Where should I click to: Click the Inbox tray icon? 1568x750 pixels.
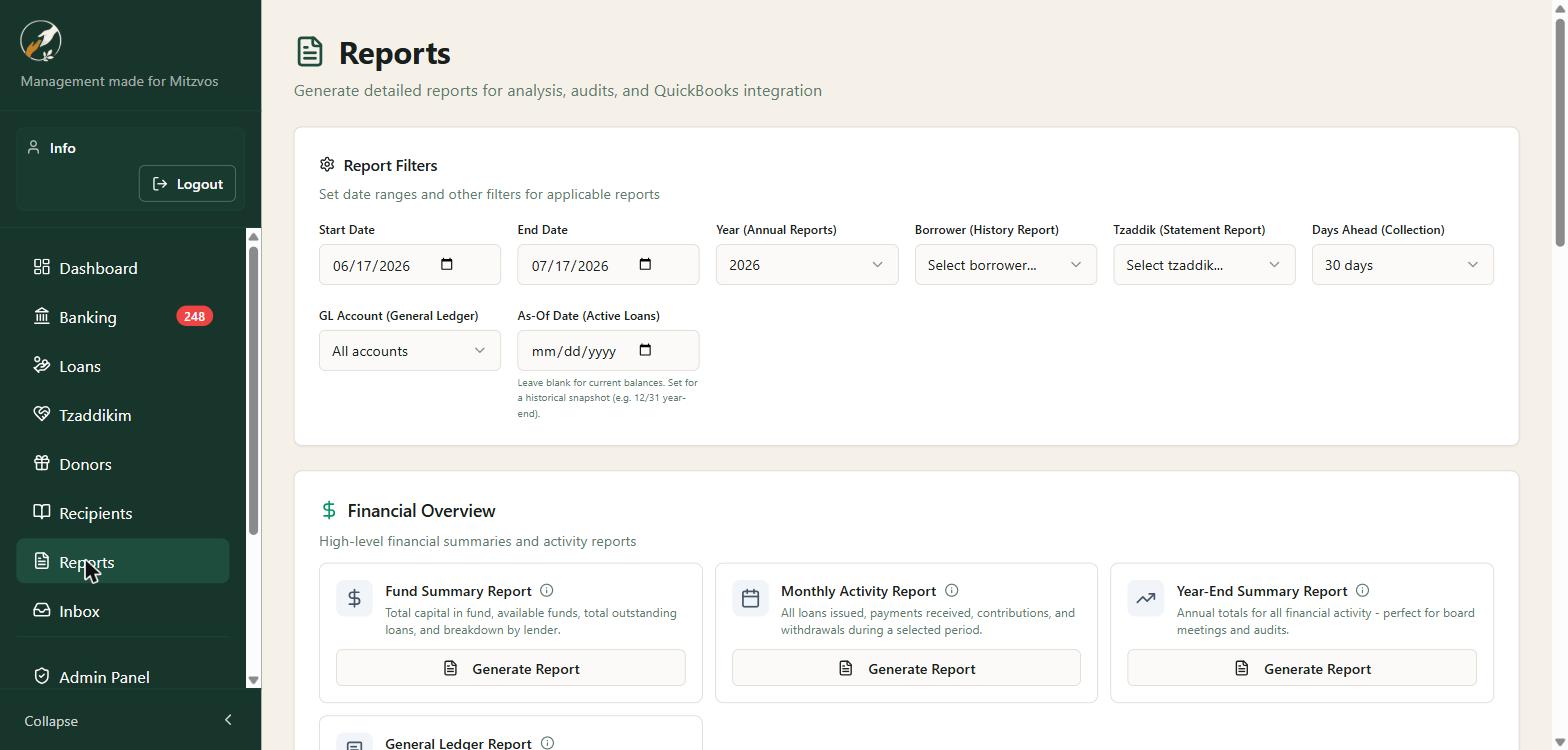click(x=42, y=610)
